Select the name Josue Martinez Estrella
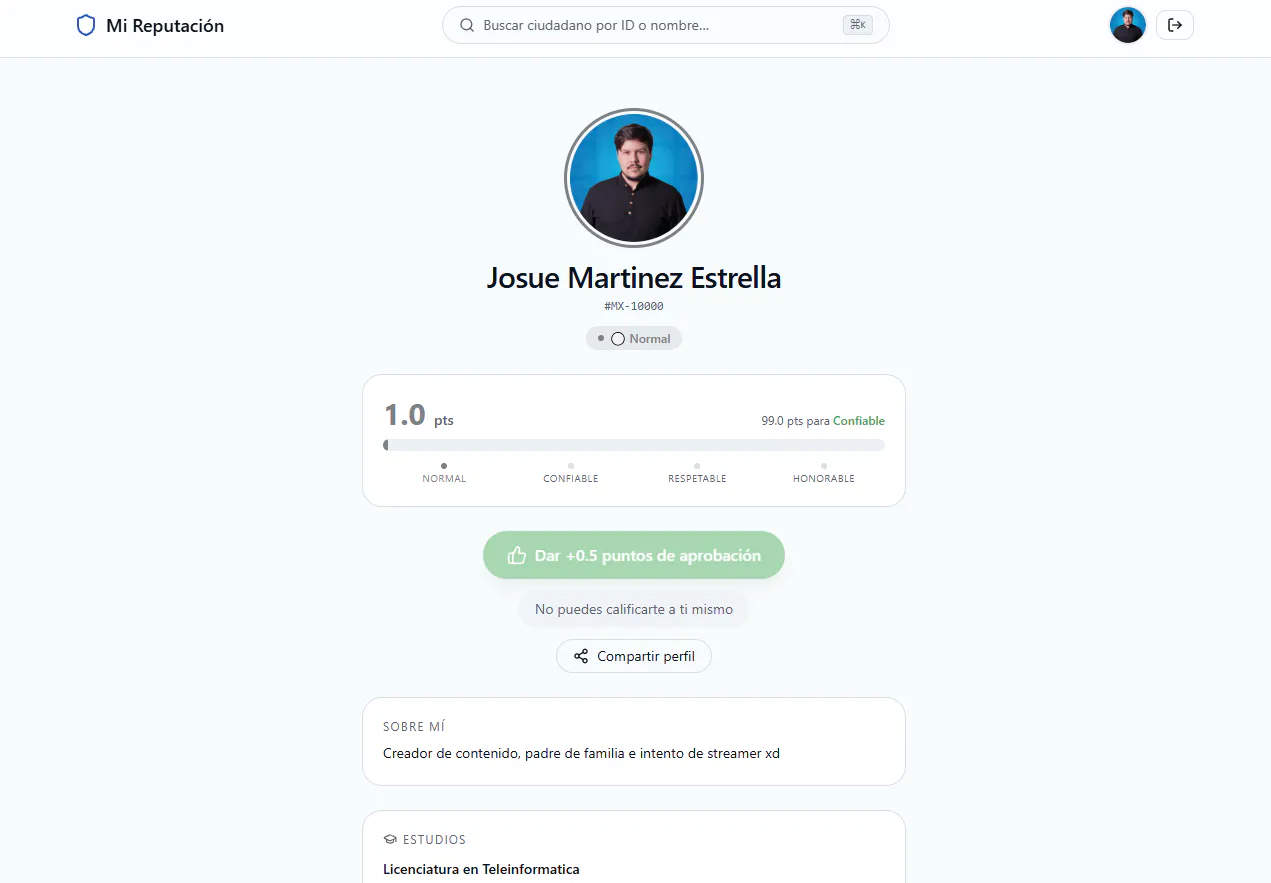This screenshot has width=1271, height=883. pyautogui.click(x=634, y=278)
